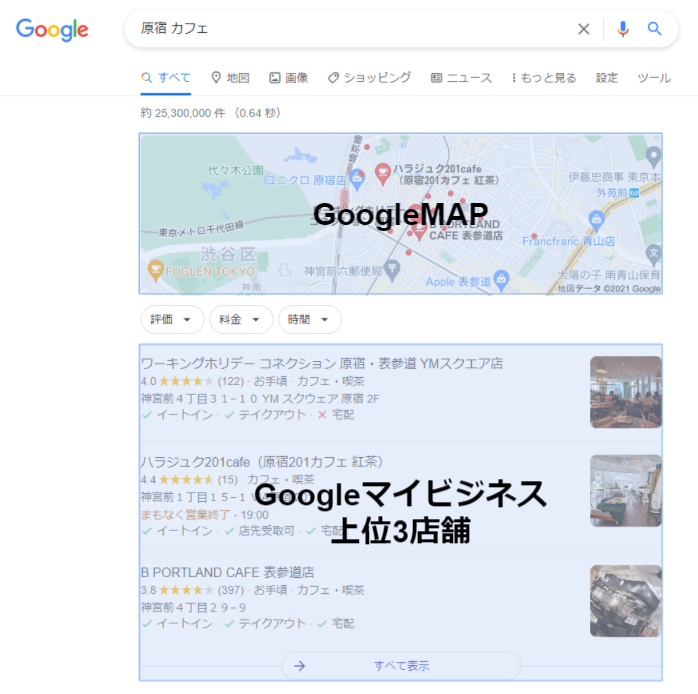Click the Google logo
This screenshot has width=698, height=694.
click(52, 30)
